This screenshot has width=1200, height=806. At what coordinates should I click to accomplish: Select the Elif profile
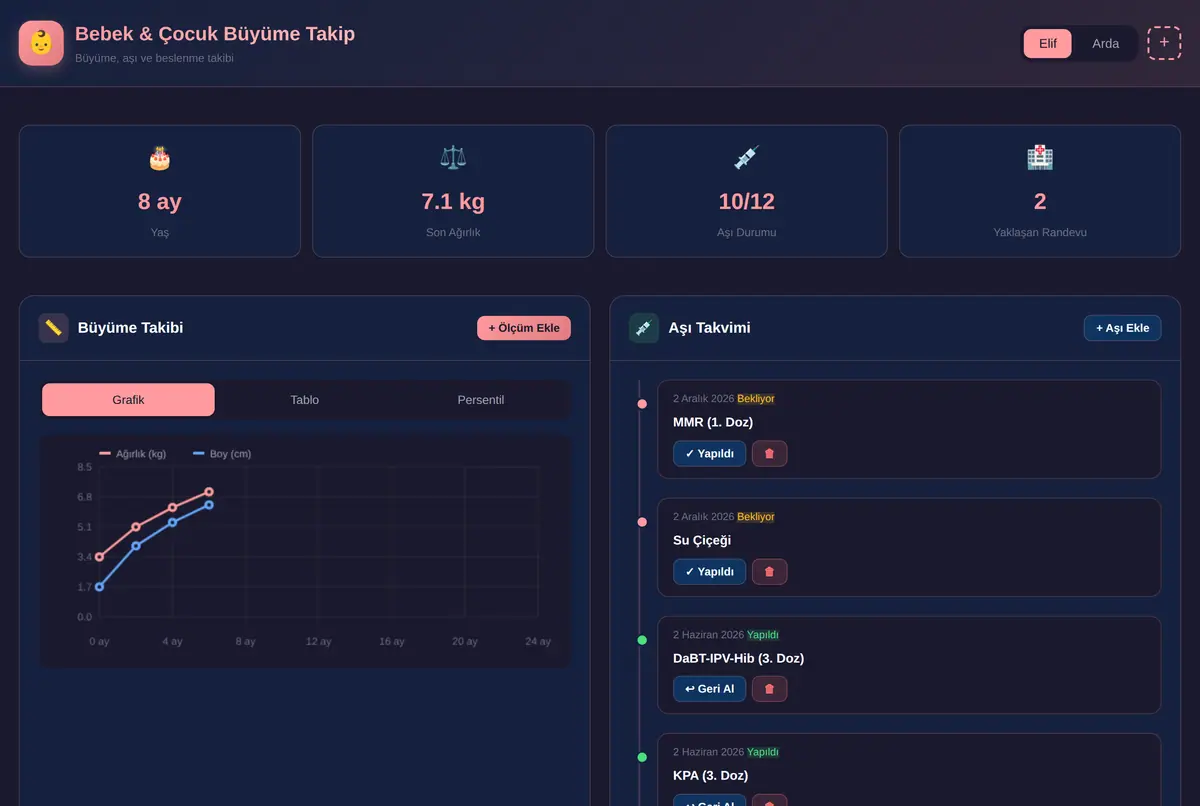pos(1048,43)
